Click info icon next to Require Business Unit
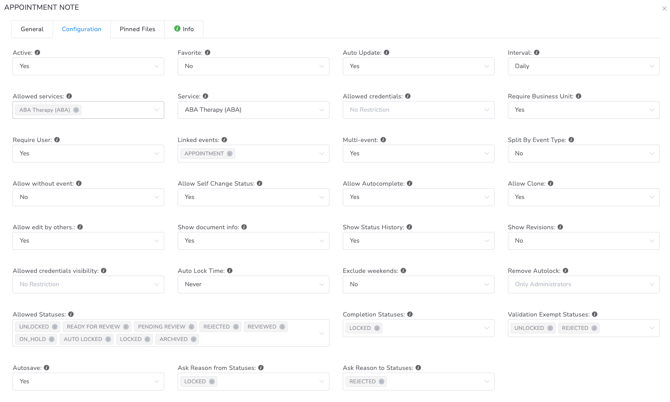The width and height of the screenshot is (670, 402). [x=578, y=97]
